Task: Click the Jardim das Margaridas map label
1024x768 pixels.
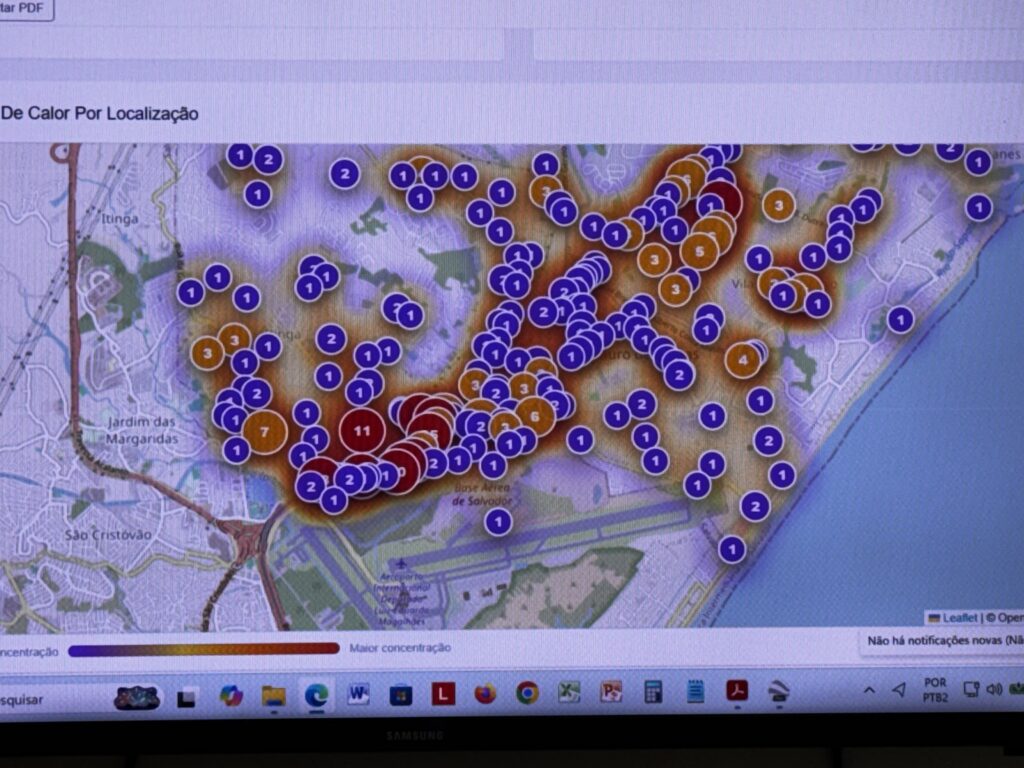Action: (x=142, y=430)
